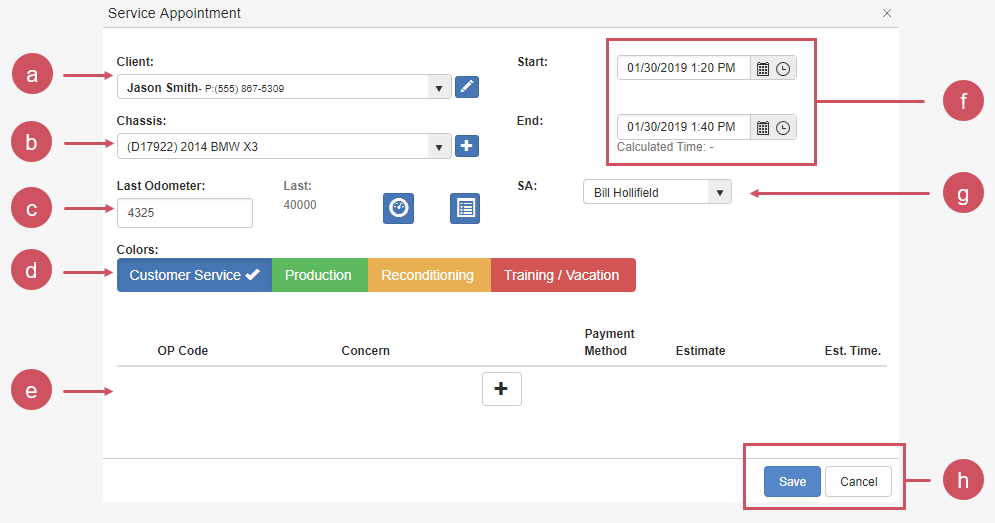Open the service history list icon

465,208
